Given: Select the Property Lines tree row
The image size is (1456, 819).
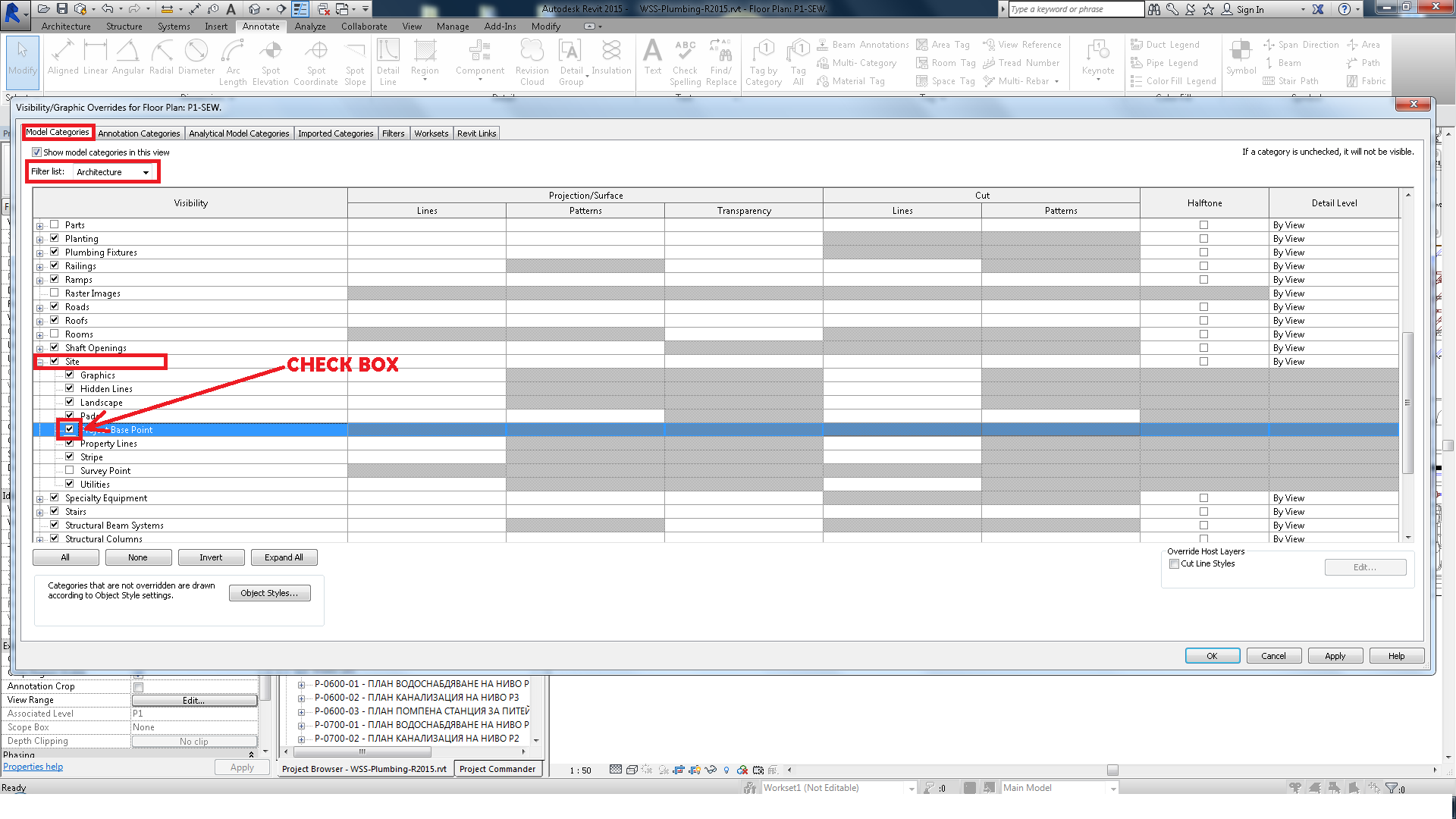Looking at the screenshot, I should (x=108, y=444).
